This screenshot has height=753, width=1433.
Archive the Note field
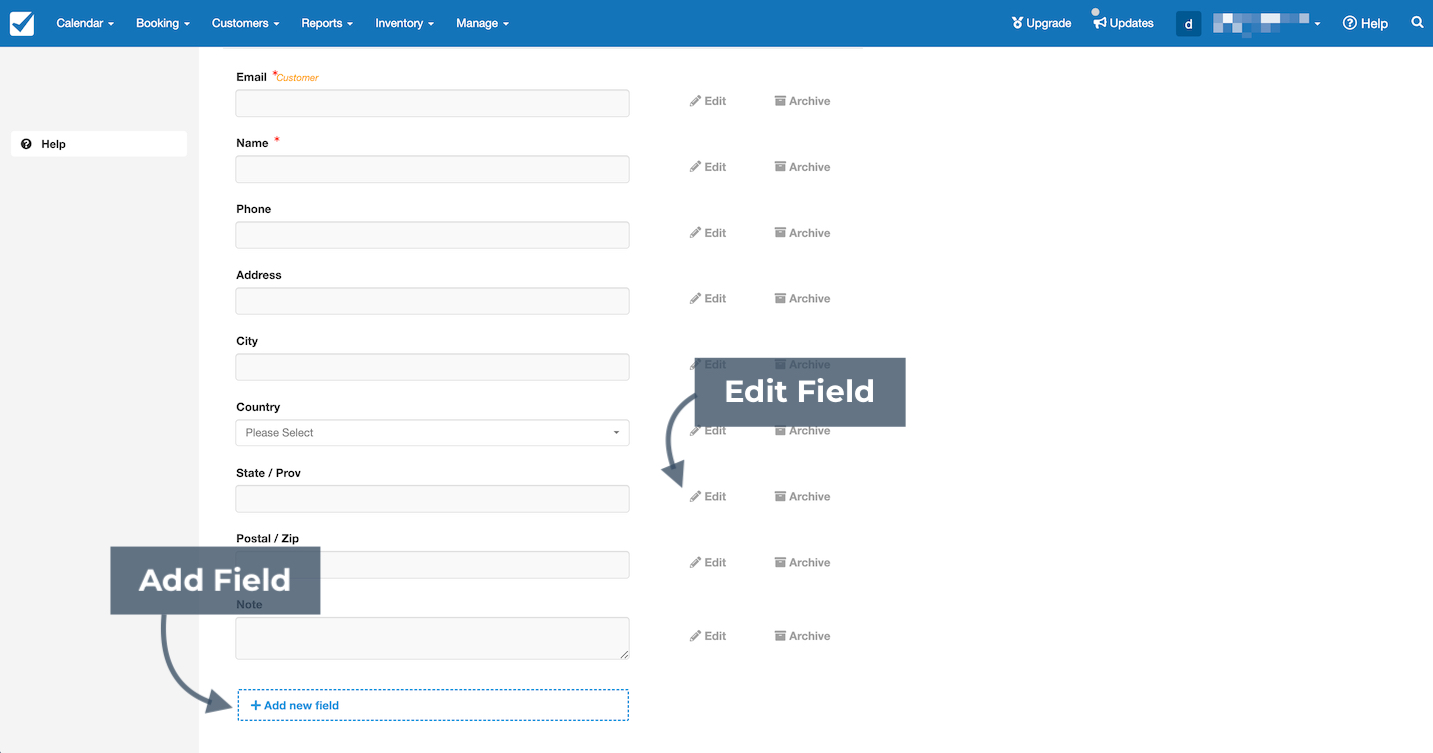(802, 636)
